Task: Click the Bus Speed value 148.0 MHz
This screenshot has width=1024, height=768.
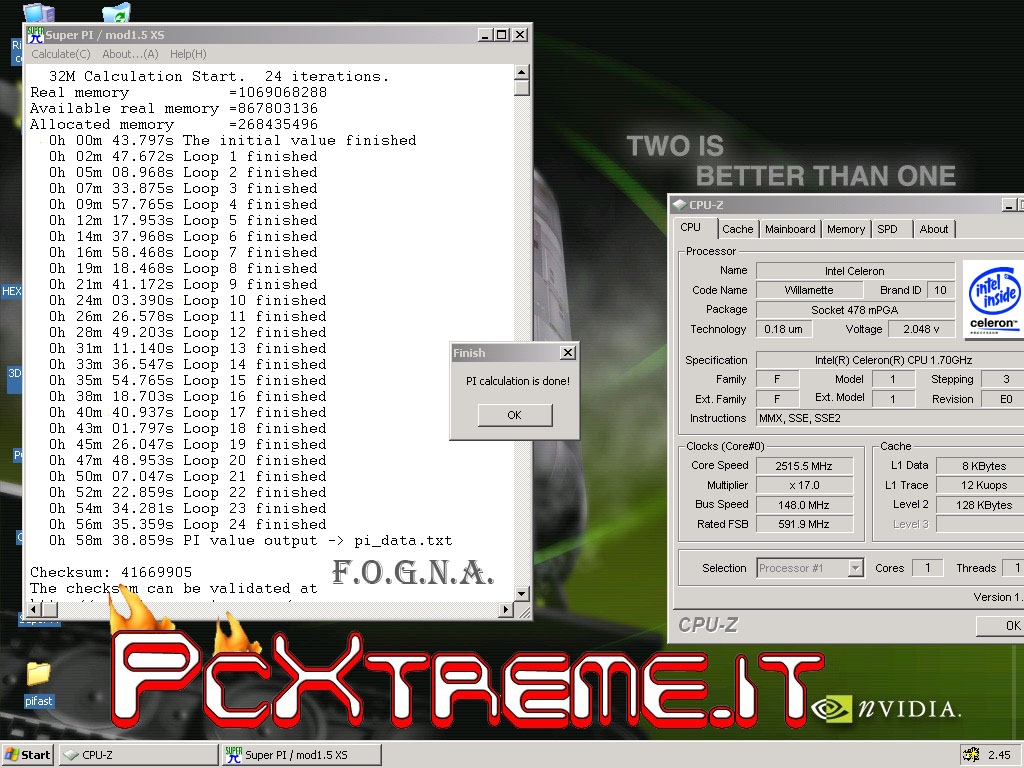Action: 804,505
